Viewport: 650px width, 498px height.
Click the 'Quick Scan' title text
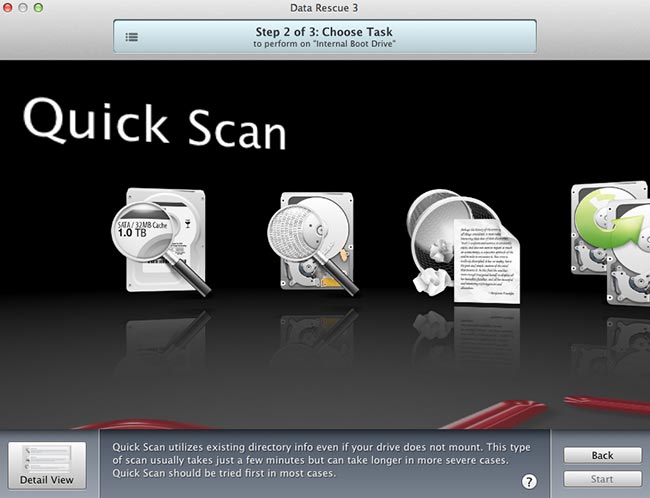(155, 124)
